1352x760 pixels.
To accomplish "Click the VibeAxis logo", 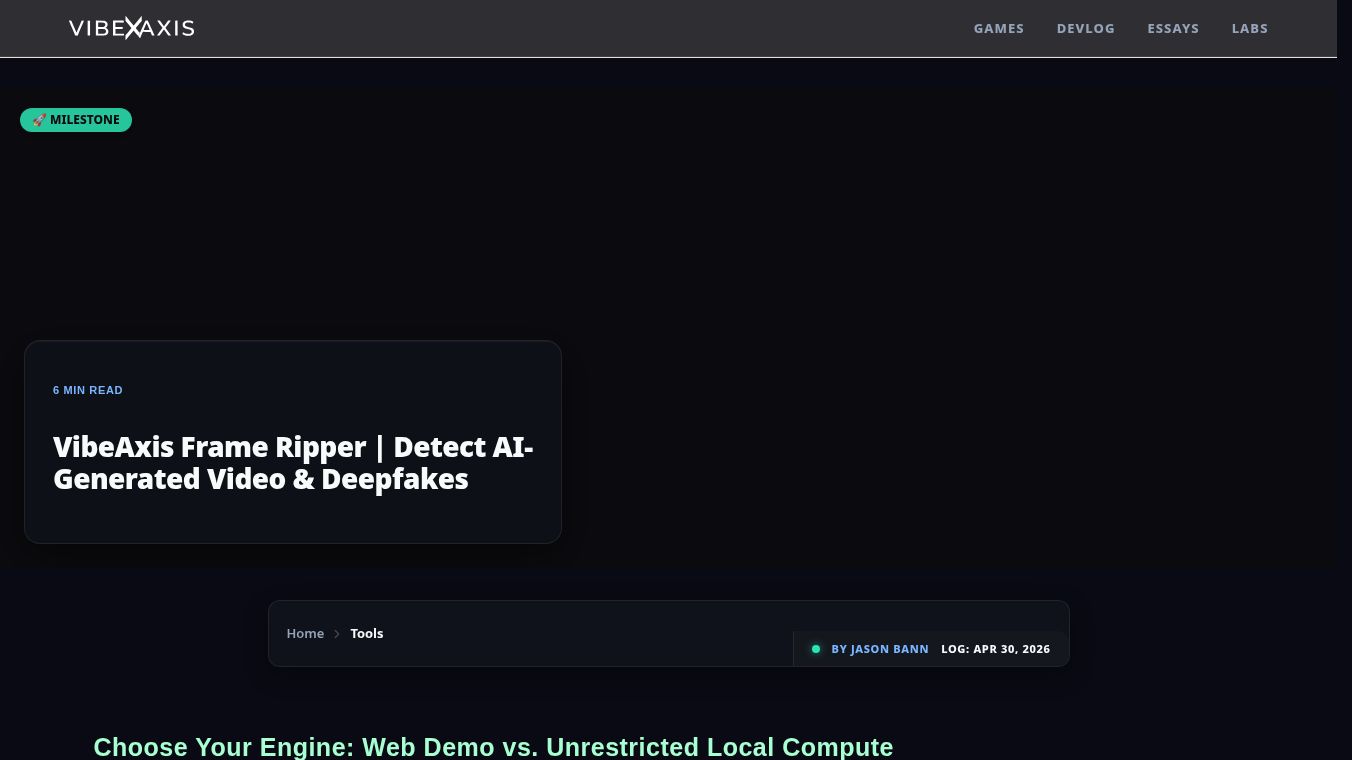I will click(131, 28).
